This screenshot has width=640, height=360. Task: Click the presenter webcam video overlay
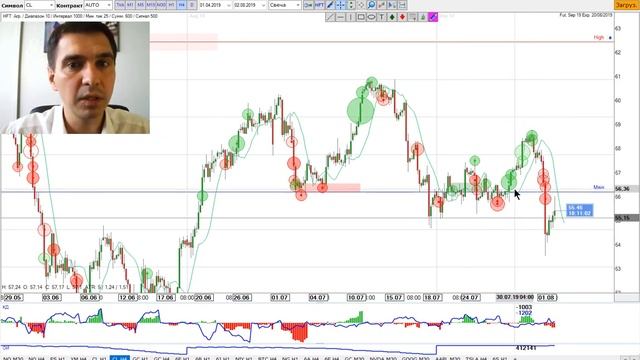(x=76, y=78)
